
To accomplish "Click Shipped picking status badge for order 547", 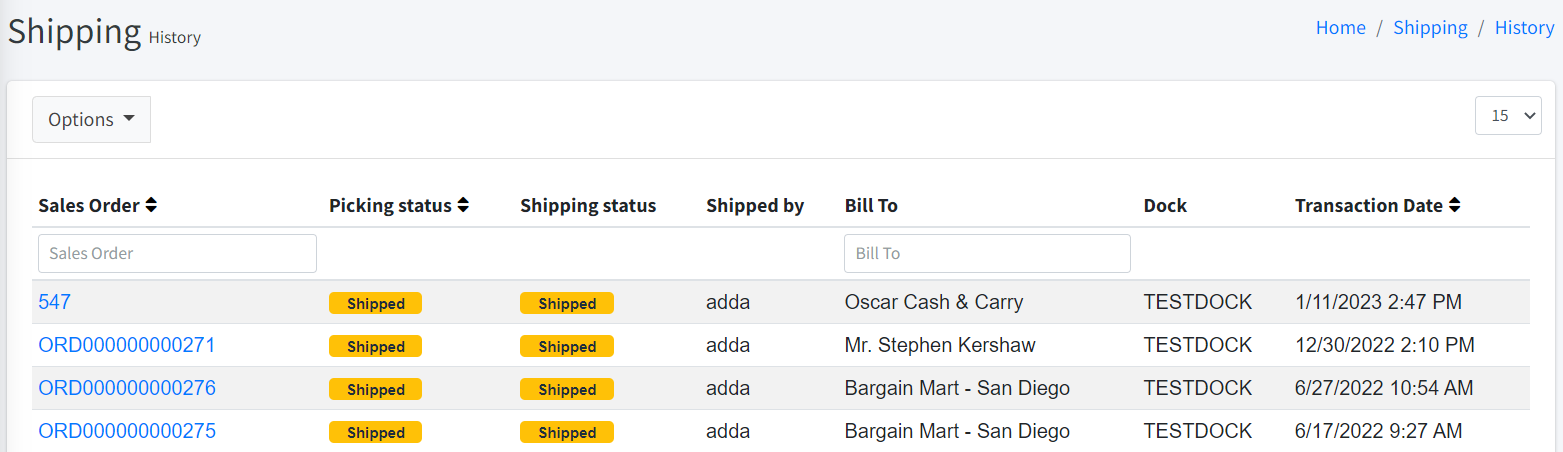I will [x=375, y=304].
